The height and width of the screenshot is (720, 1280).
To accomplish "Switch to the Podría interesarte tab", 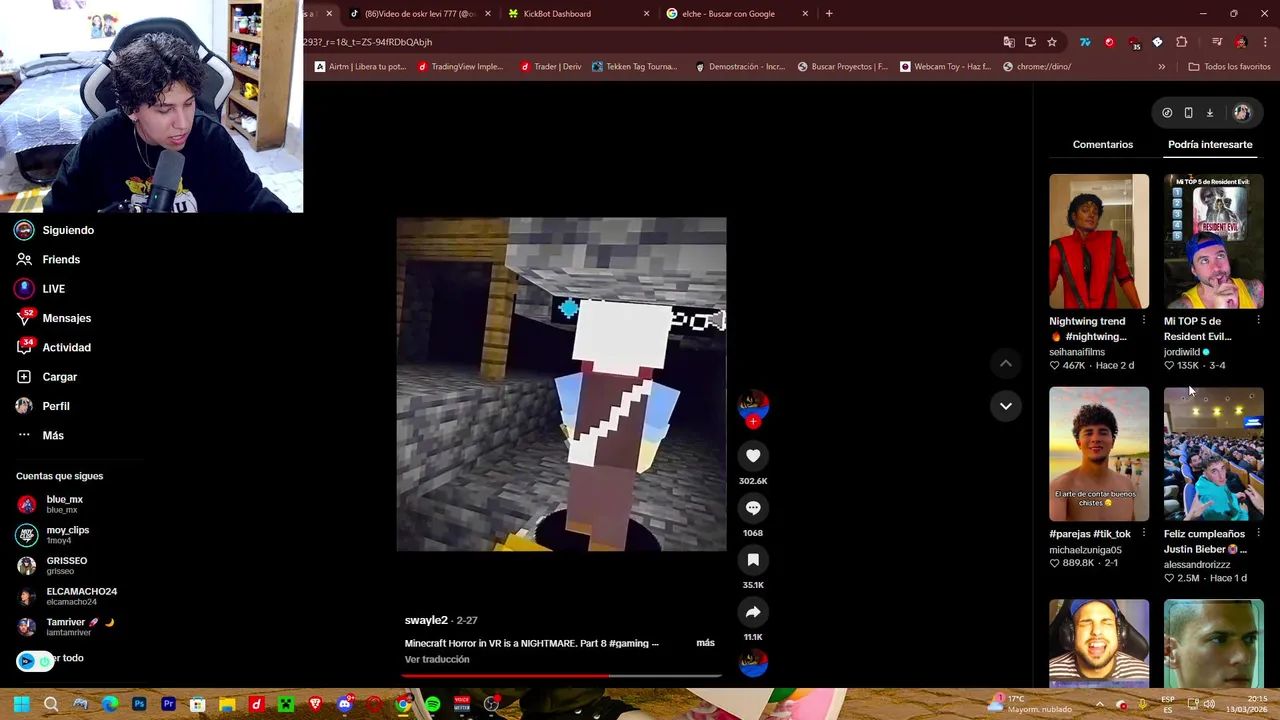I will tap(1210, 145).
